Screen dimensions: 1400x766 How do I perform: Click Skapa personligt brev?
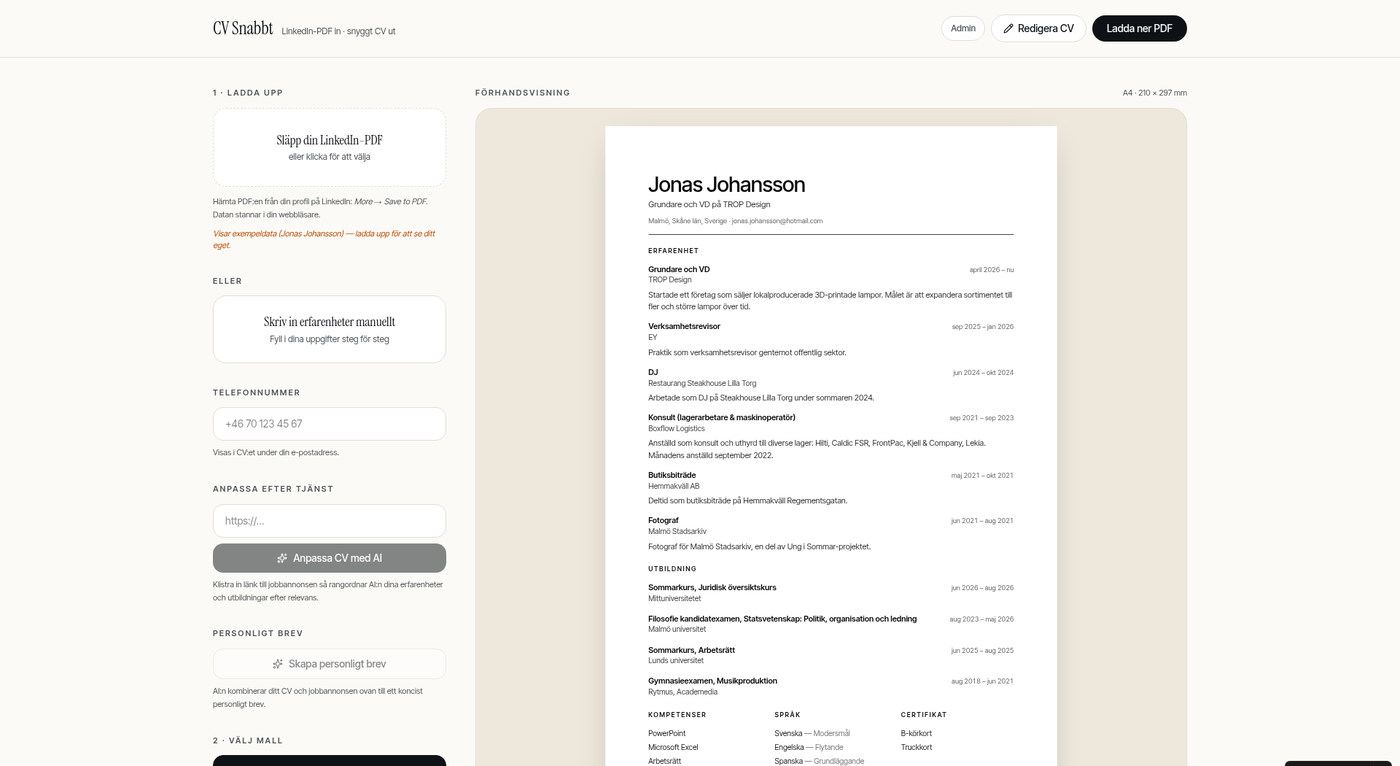click(329, 664)
